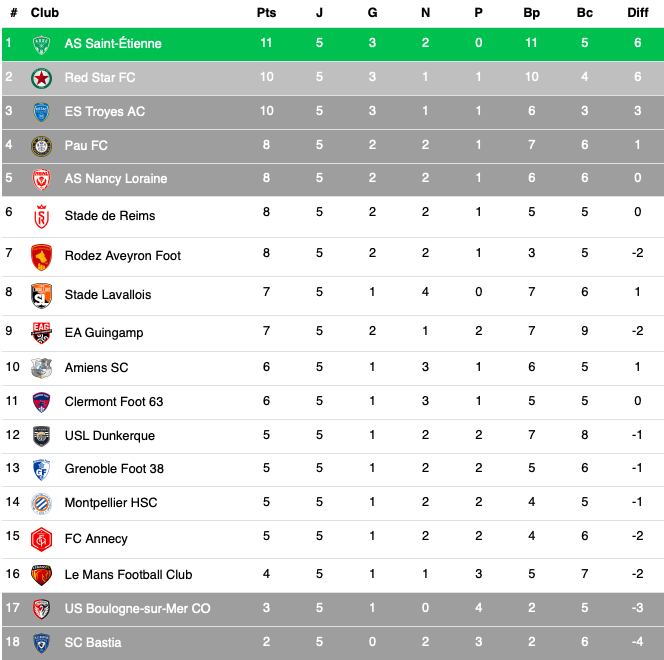The height and width of the screenshot is (660, 664).
Task: Sort table by Pts column header
Action: [x=266, y=13]
